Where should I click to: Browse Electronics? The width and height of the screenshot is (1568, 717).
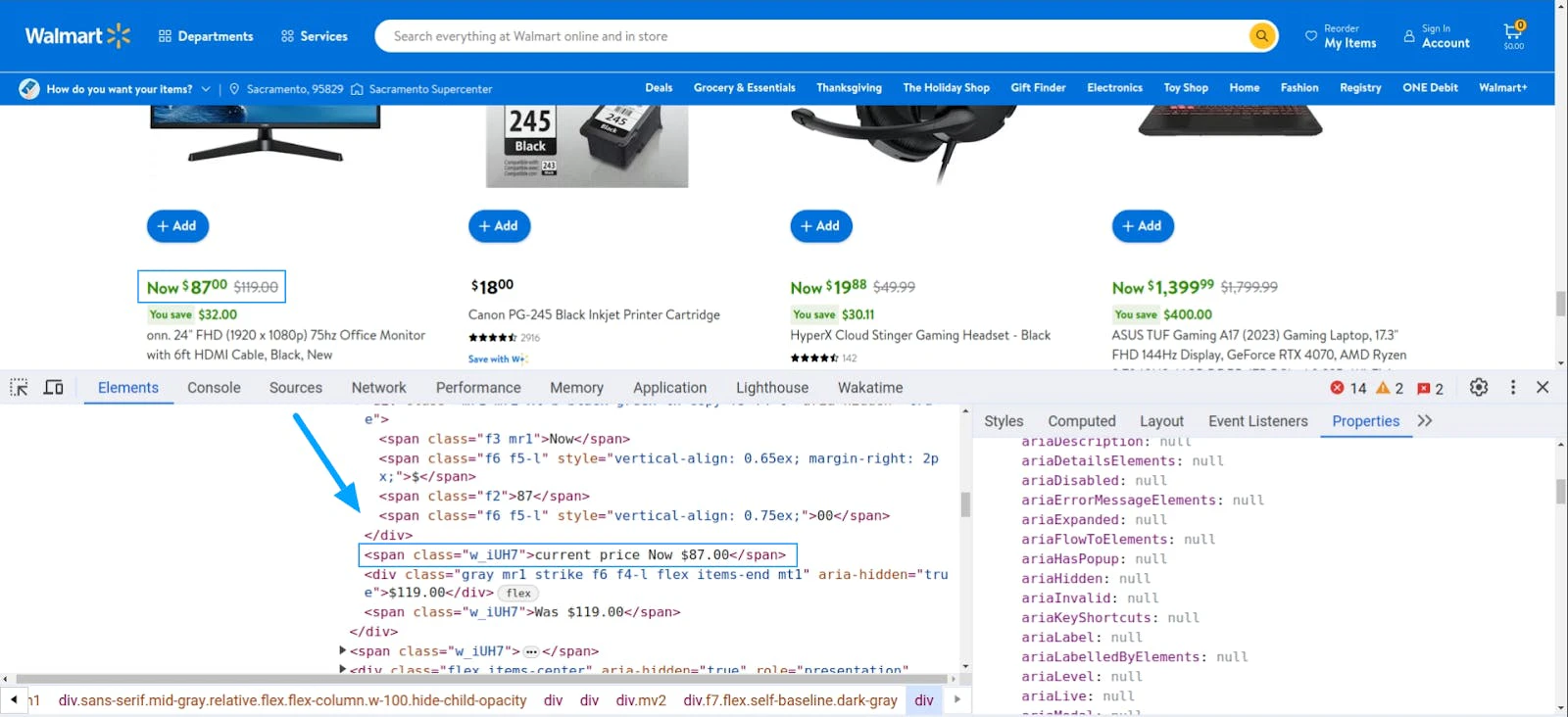click(1114, 88)
